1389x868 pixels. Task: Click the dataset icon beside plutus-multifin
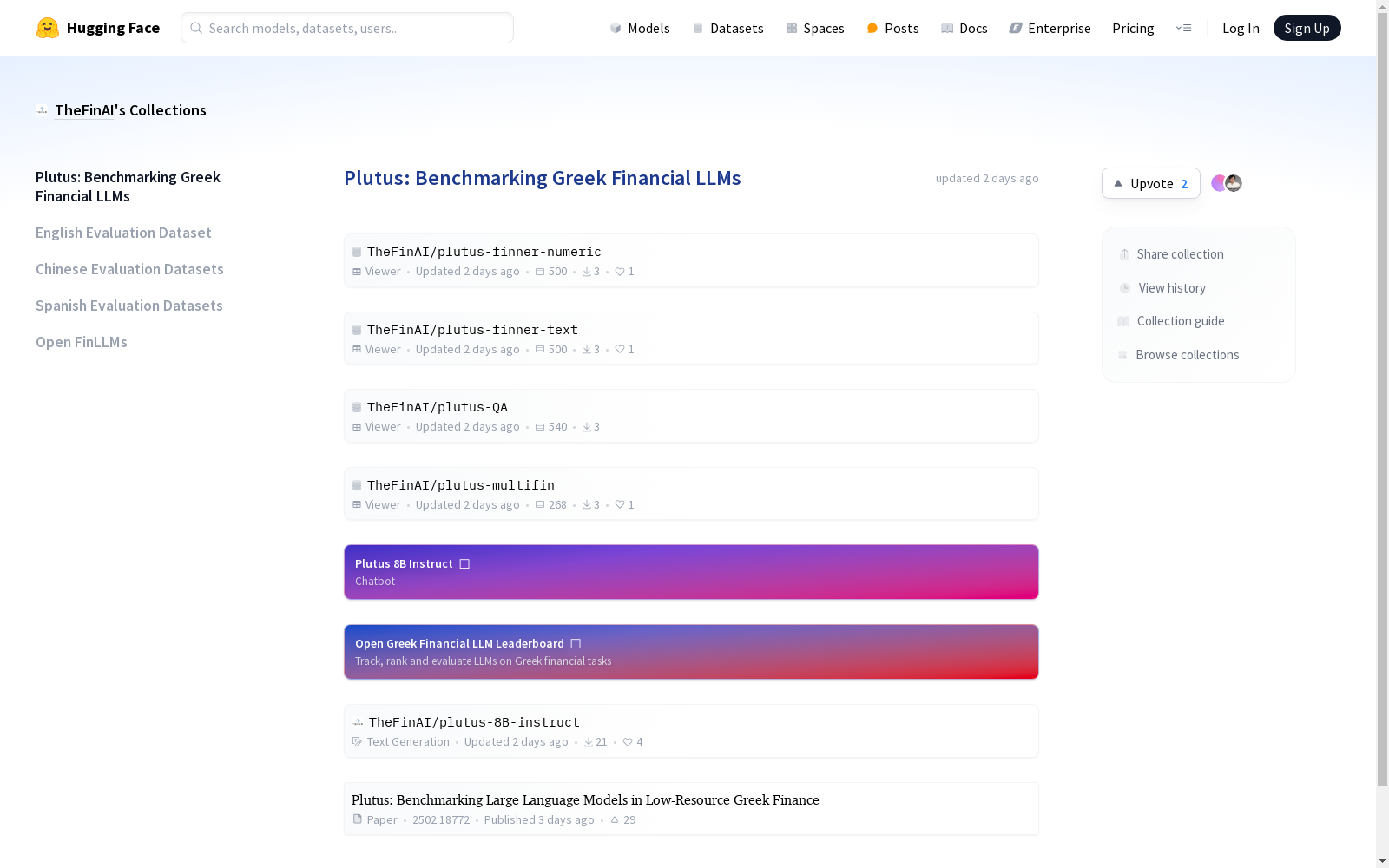coord(357,485)
